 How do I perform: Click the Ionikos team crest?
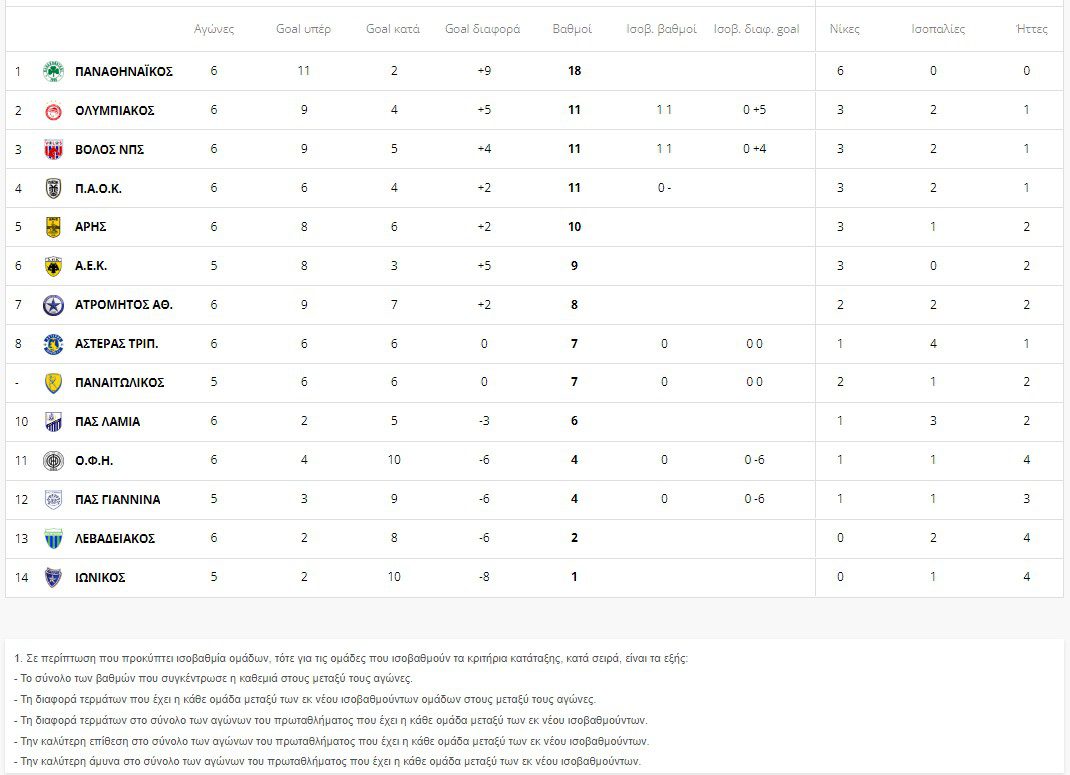click(x=53, y=577)
